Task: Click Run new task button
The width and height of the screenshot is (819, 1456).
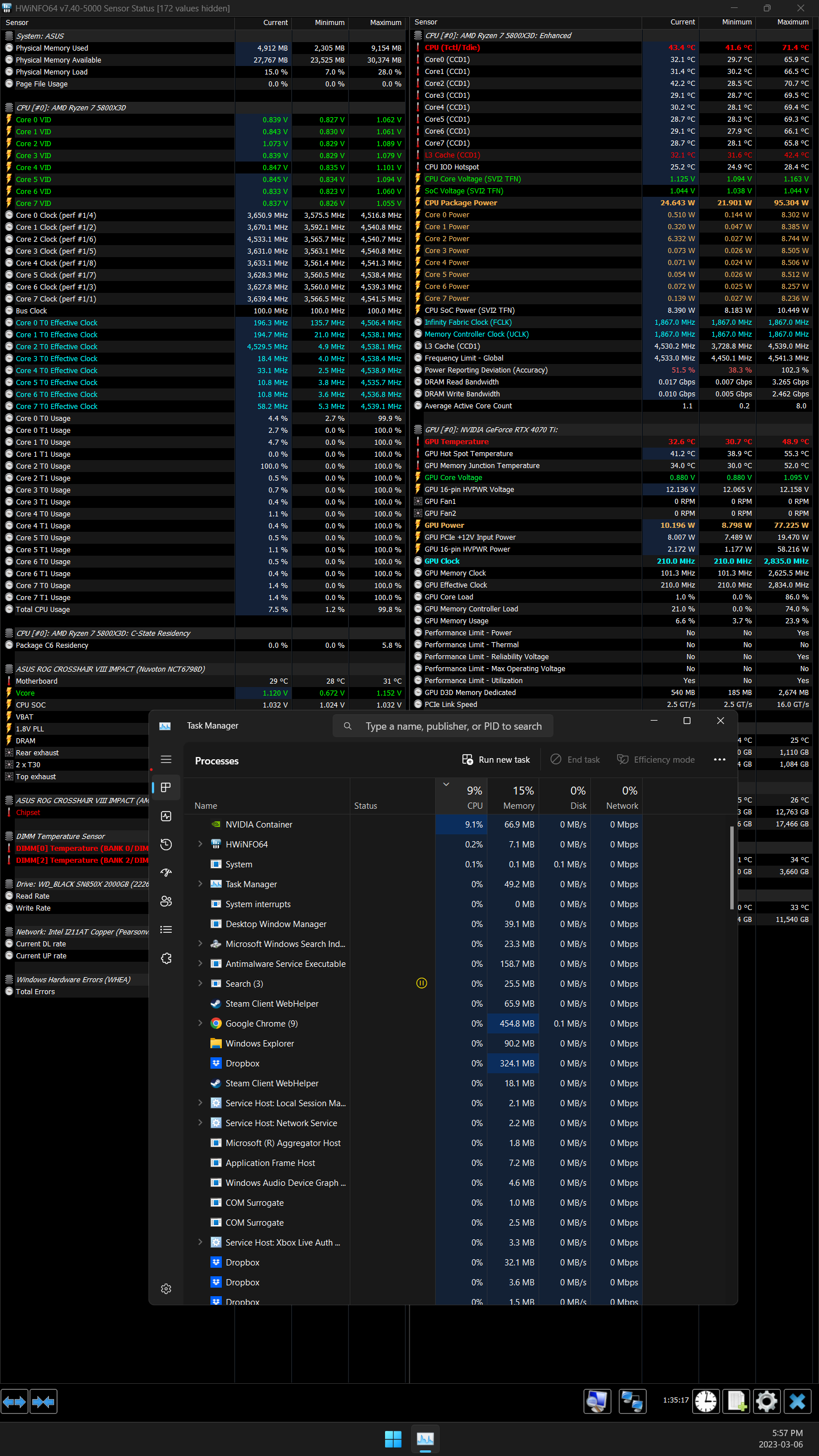Action: pyautogui.click(x=496, y=760)
